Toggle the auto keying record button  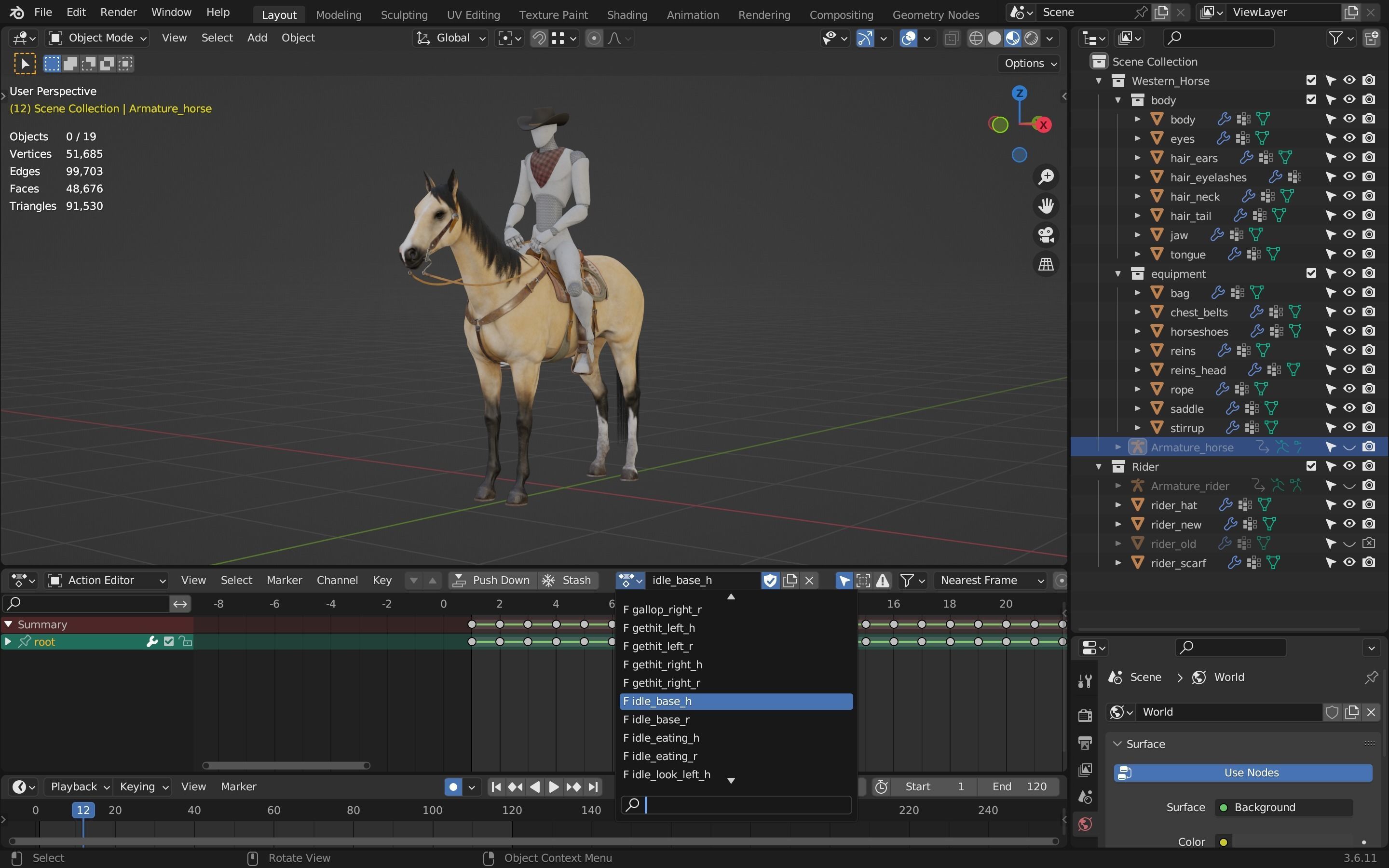(453, 787)
